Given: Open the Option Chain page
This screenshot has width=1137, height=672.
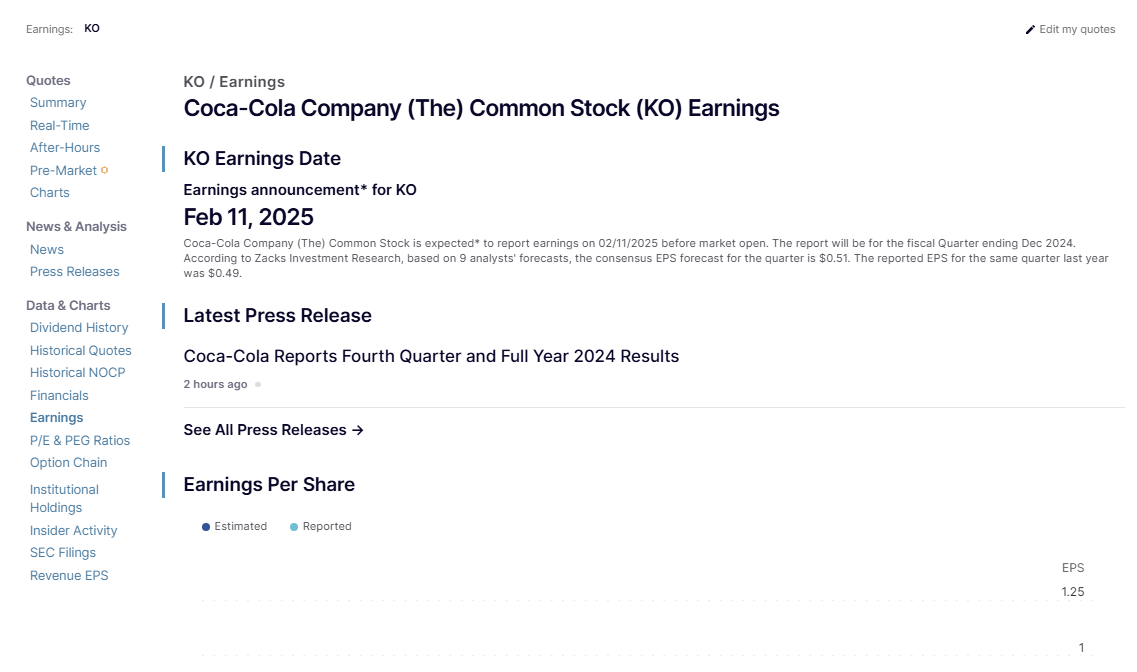Looking at the screenshot, I should pos(68,463).
